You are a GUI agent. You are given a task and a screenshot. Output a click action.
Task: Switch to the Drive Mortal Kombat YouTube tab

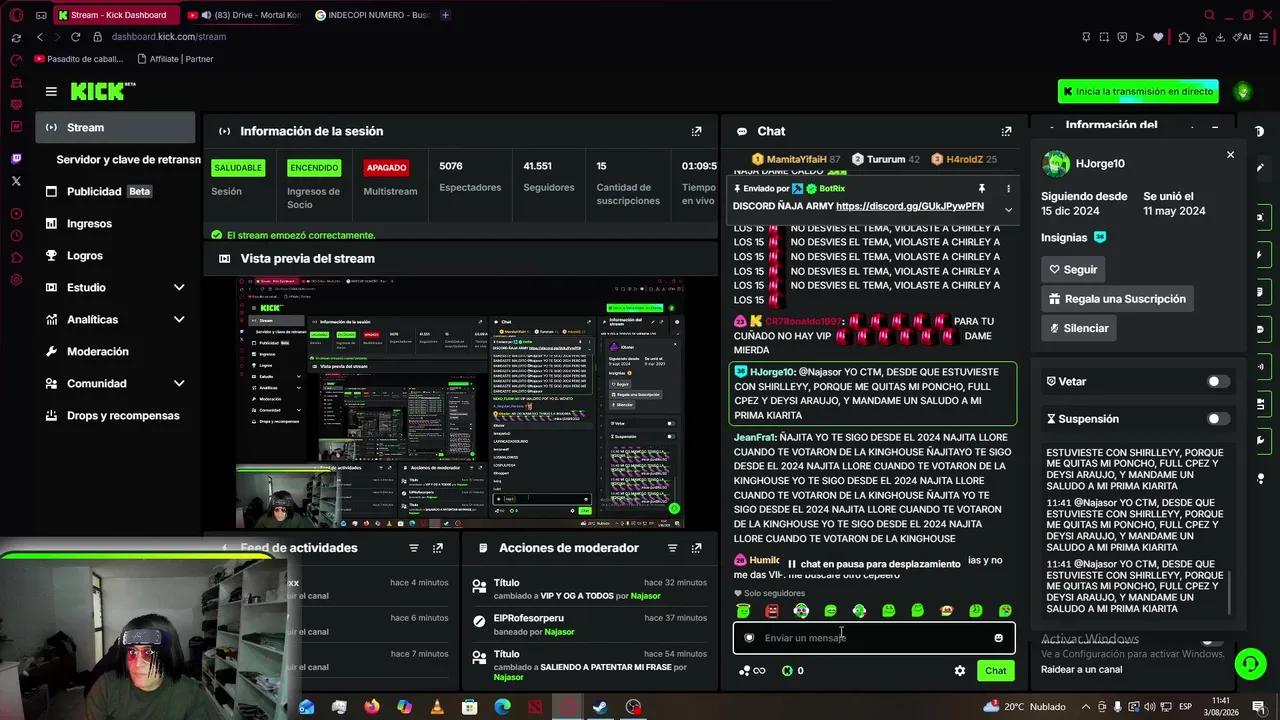[244, 15]
